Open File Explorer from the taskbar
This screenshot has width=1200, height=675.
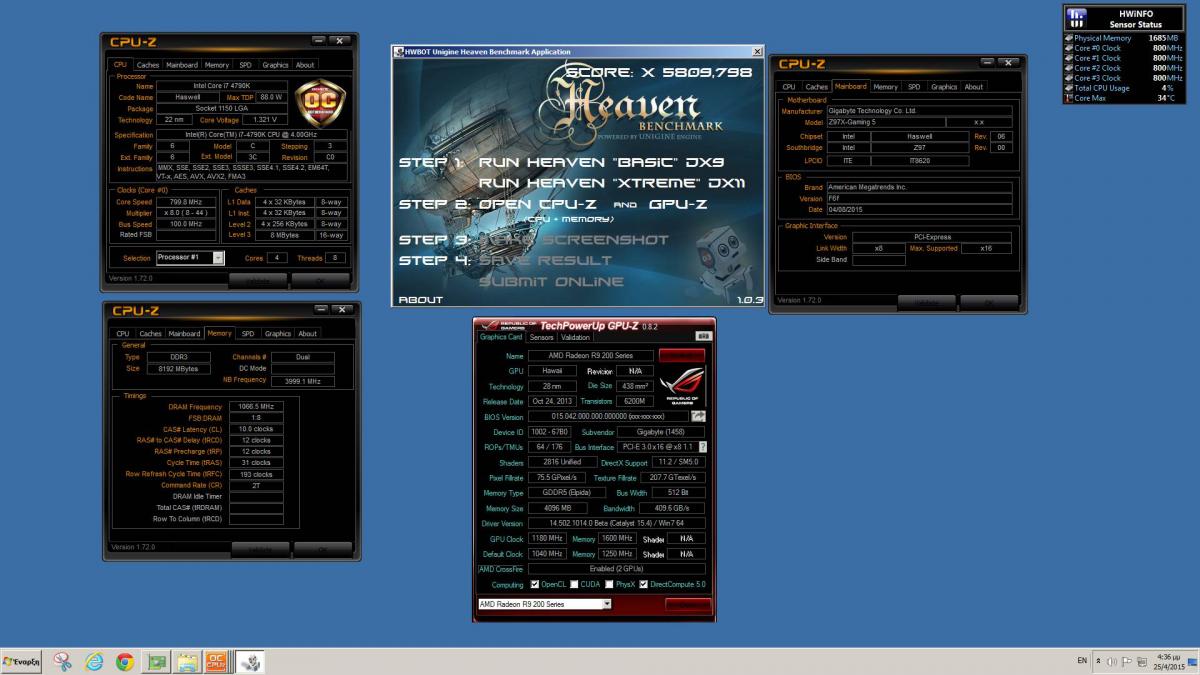(x=187, y=661)
